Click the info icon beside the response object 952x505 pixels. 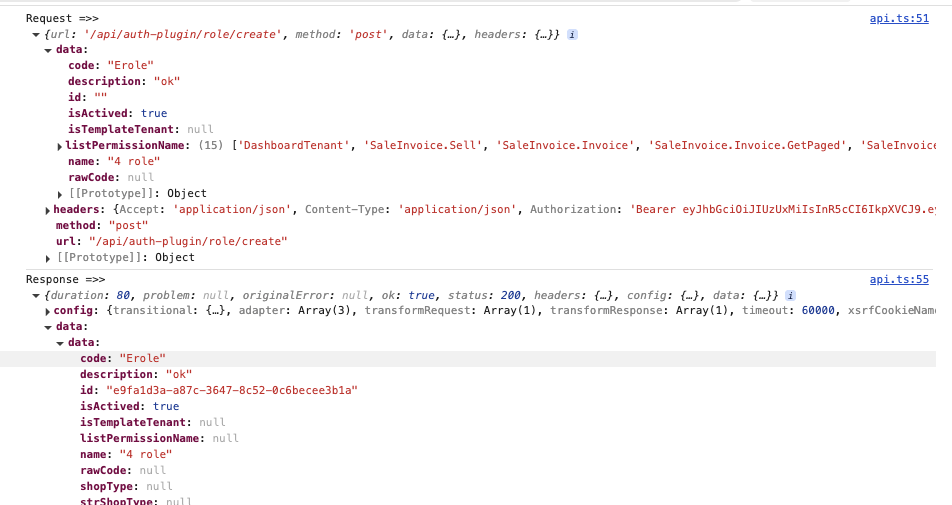click(x=791, y=296)
